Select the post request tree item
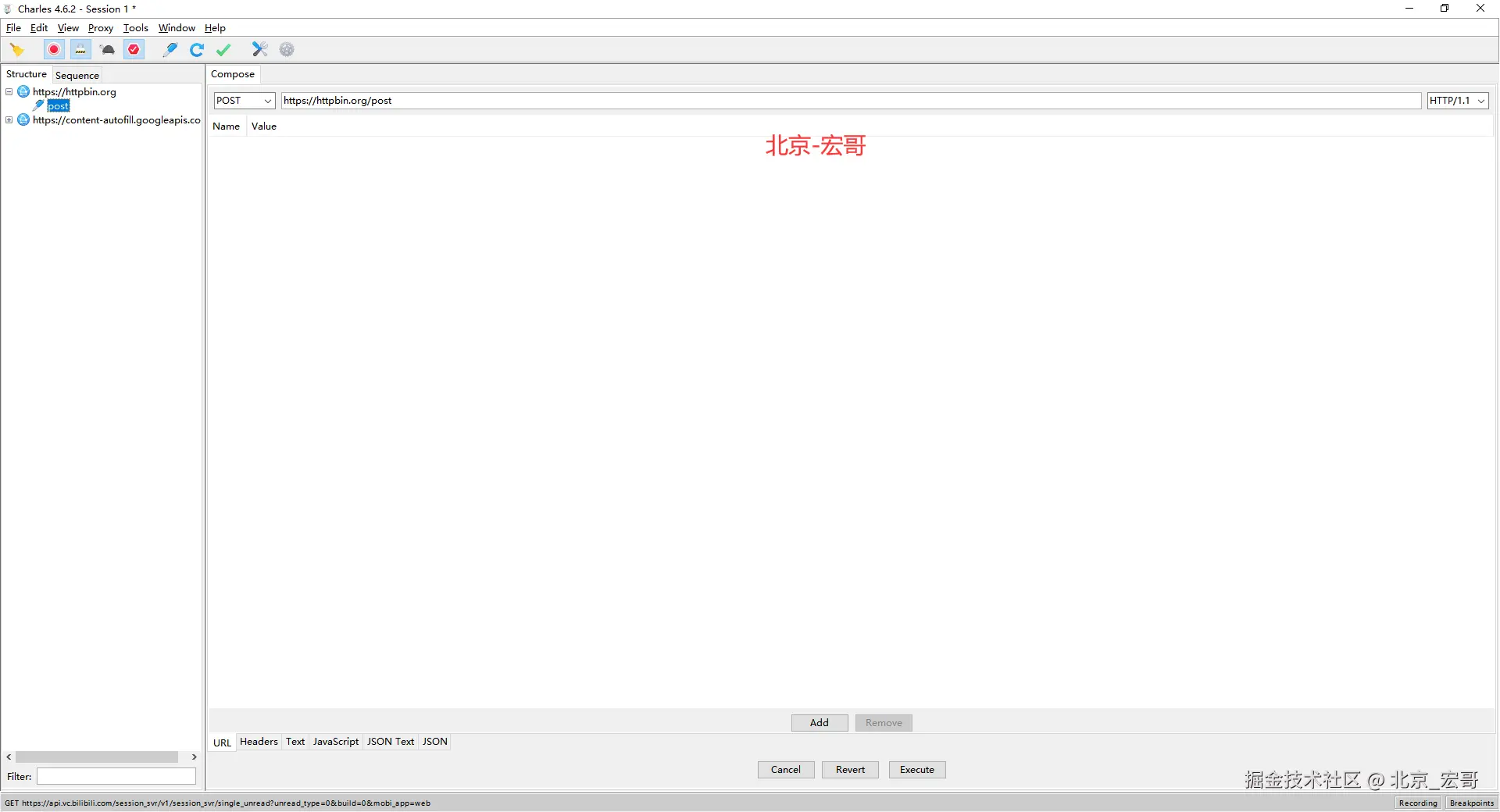Screen dimensions: 1500x812 click(x=59, y=106)
